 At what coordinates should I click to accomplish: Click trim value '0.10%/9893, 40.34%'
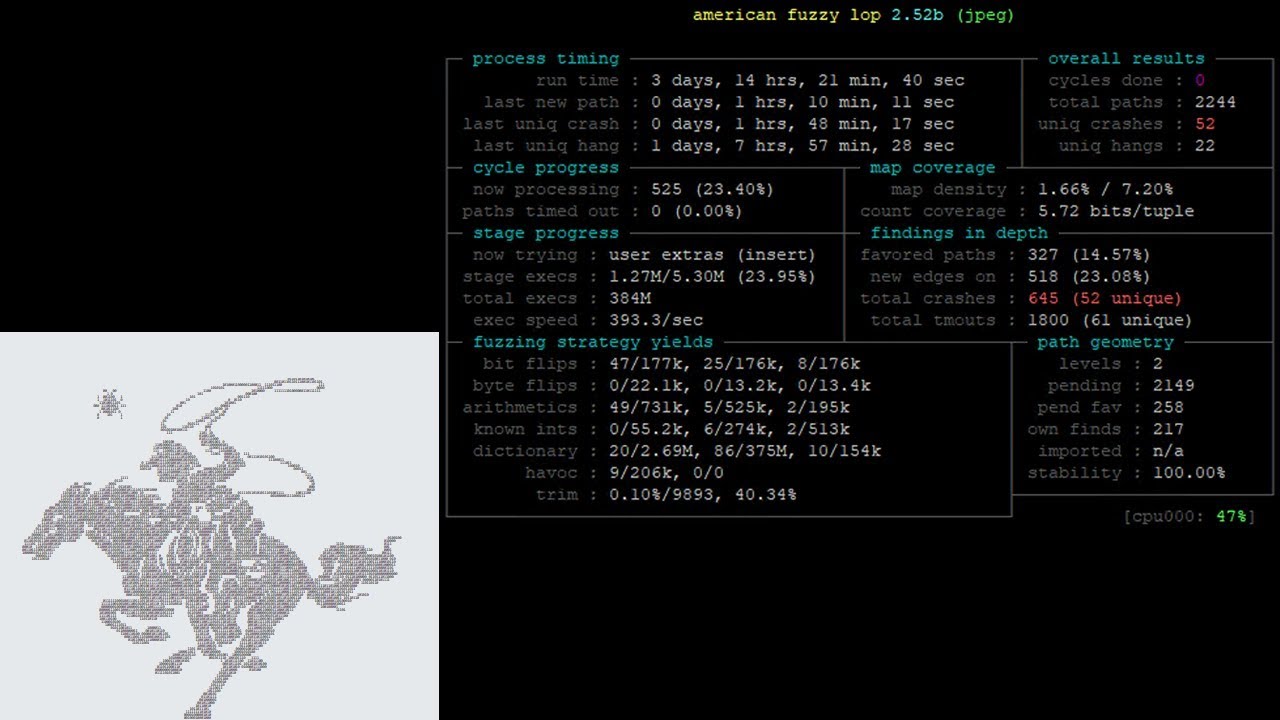click(x=702, y=495)
